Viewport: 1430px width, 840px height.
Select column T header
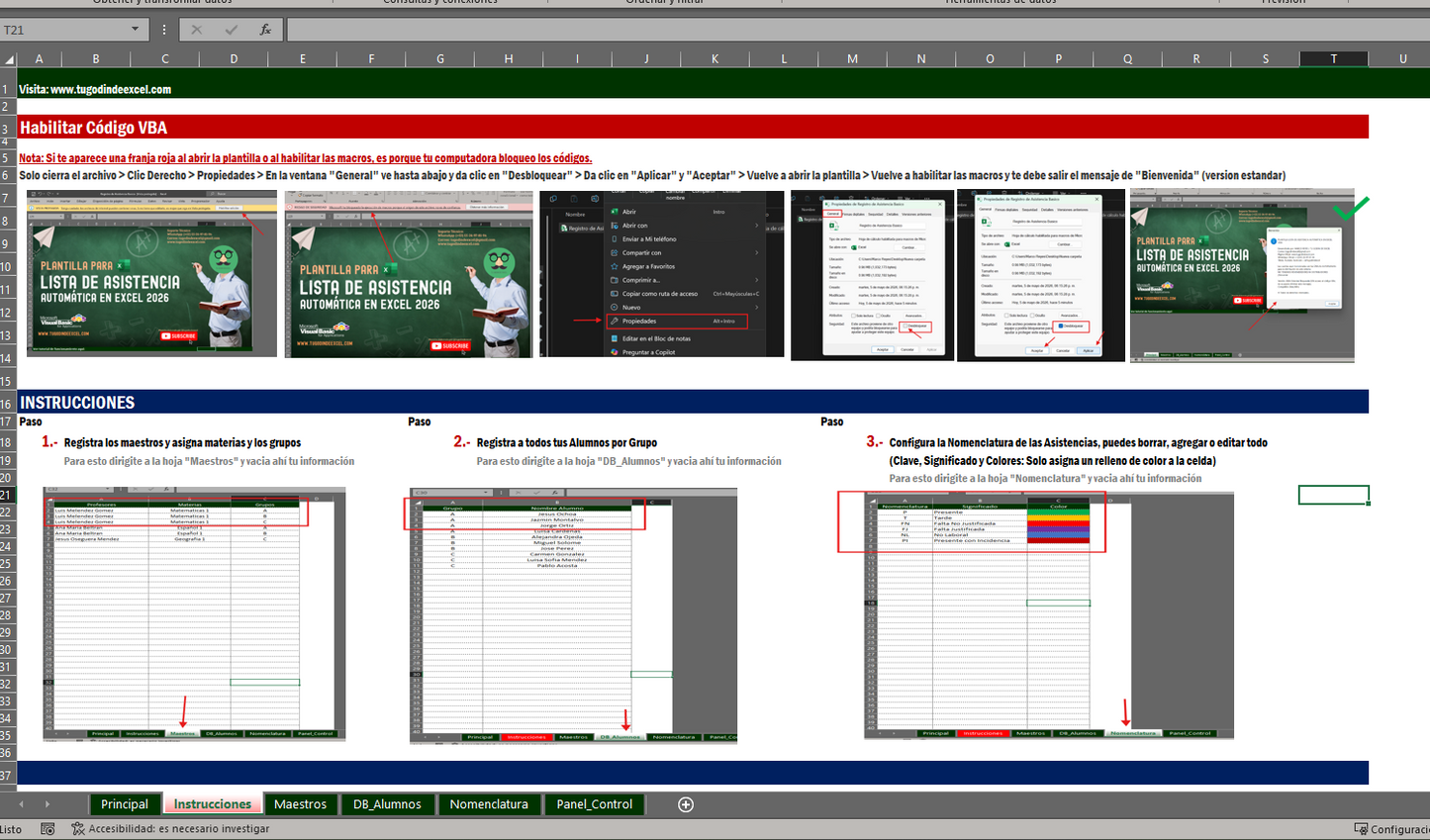click(x=1334, y=59)
